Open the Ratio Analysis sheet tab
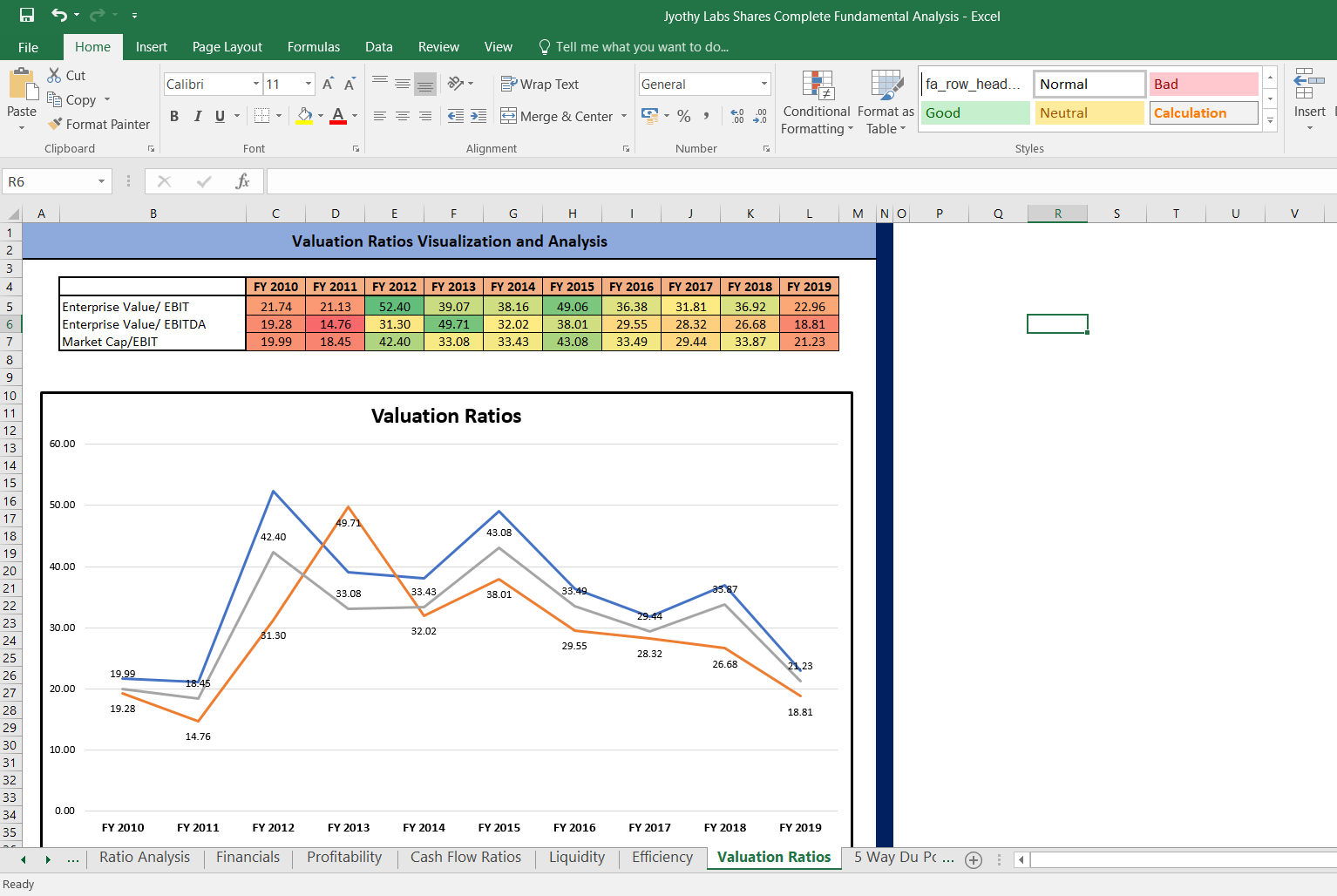The image size is (1337, 896). (x=145, y=858)
